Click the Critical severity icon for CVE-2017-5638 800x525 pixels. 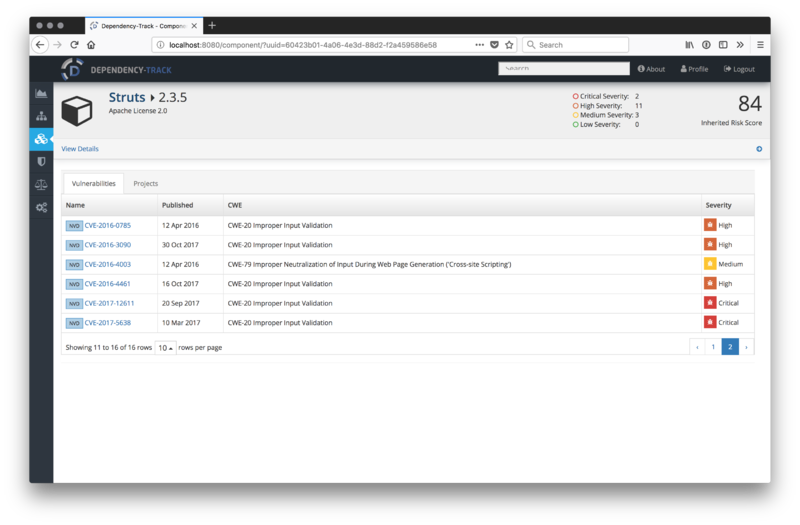tap(710, 322)
